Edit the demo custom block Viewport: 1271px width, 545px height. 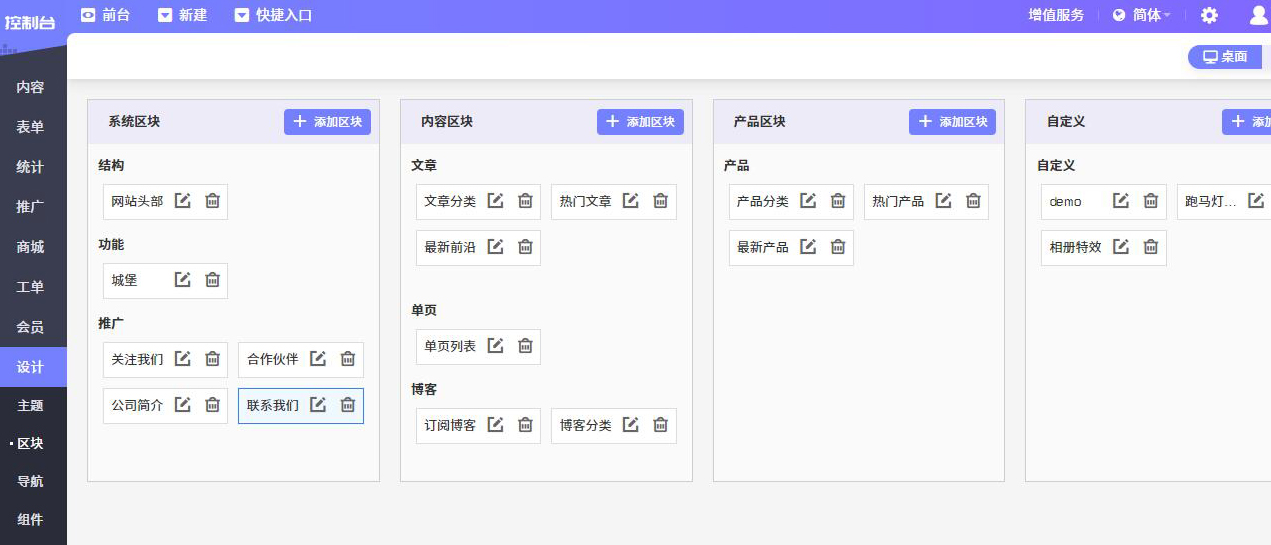1121,200
